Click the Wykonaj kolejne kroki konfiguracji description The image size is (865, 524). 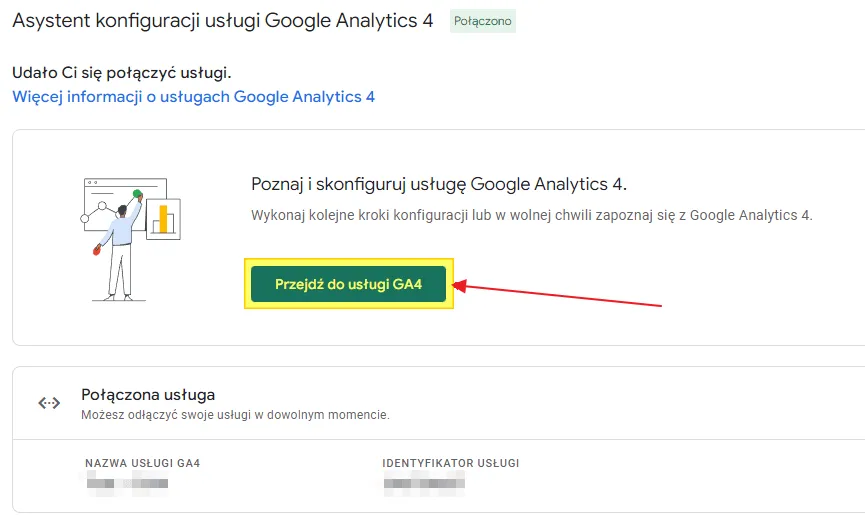[x=532, y=215]
